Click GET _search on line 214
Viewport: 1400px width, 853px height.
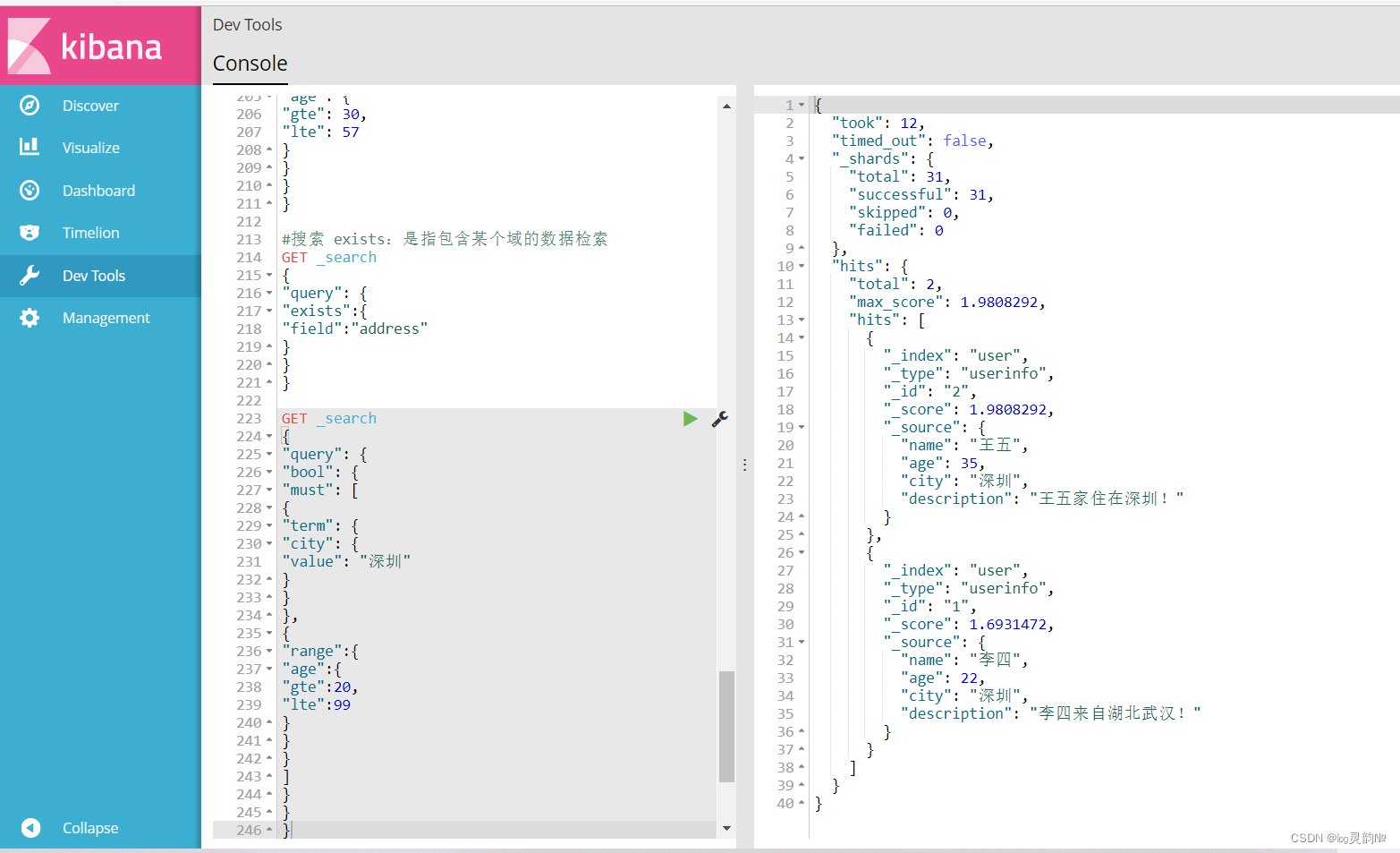point(329,258)
